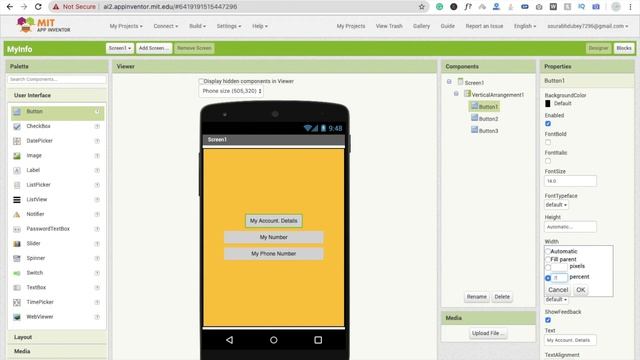The height and width of the screenshot is (360, 640).
Task: Open the FontTypeface default dropdown
Action: click(x=556, y=204)
